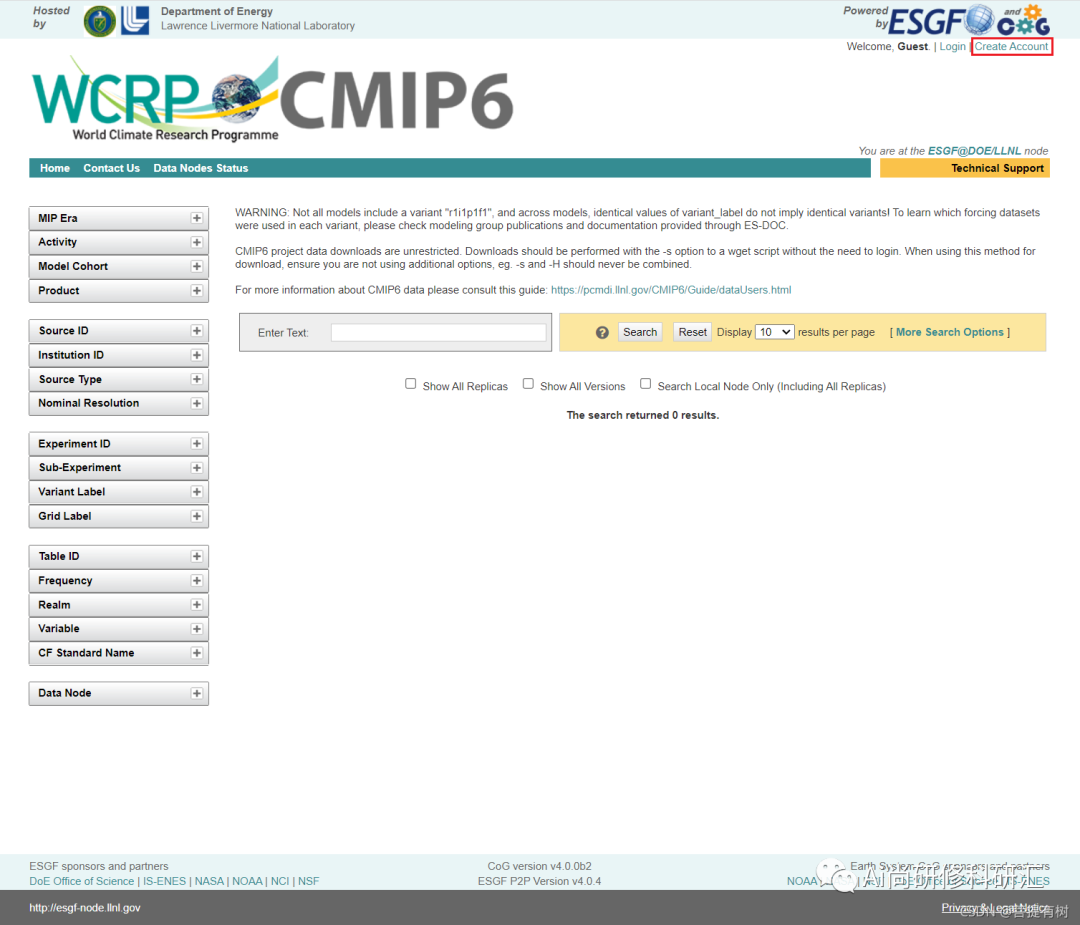Screen dimensions: 1080x925
Task: Click the More Search Options link
Action: (949, 331)
